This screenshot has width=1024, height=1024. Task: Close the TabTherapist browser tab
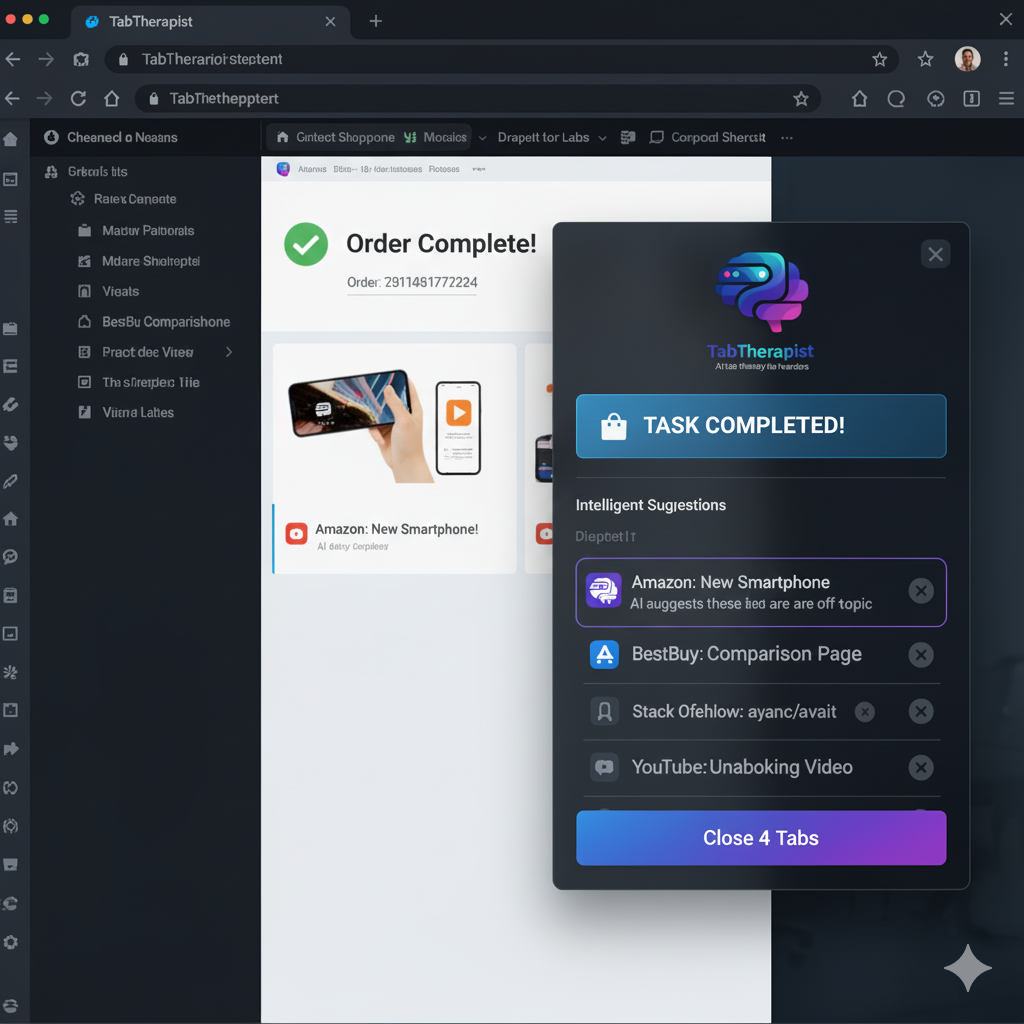(x=330, y=22)
